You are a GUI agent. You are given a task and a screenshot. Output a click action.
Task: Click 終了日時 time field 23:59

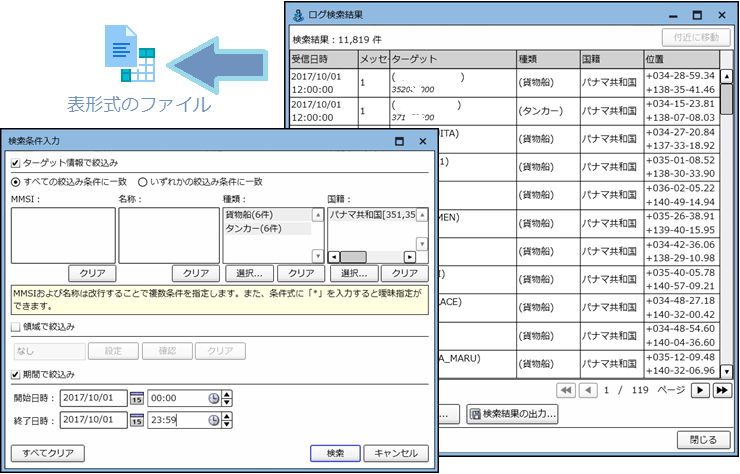pos(177,420)
